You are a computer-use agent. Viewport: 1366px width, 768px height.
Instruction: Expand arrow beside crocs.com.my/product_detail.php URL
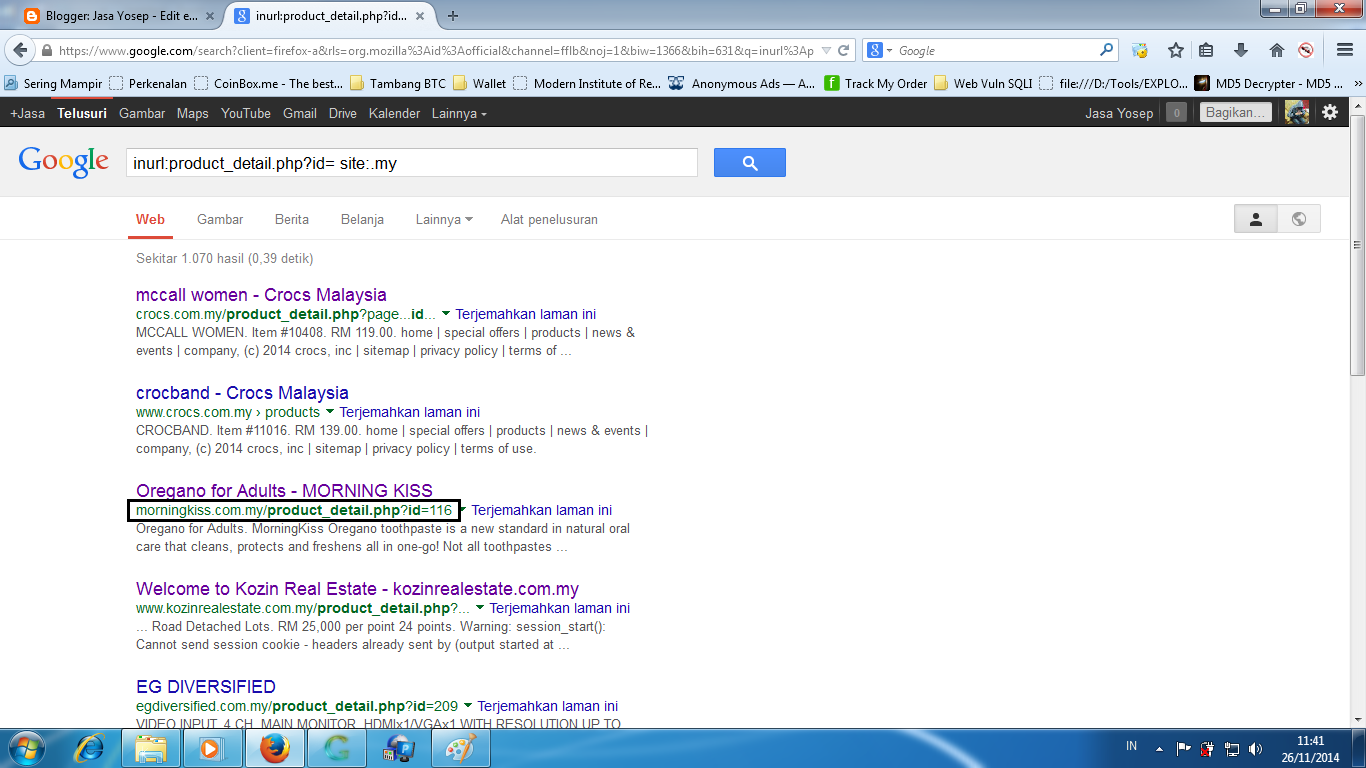(446, 314)
